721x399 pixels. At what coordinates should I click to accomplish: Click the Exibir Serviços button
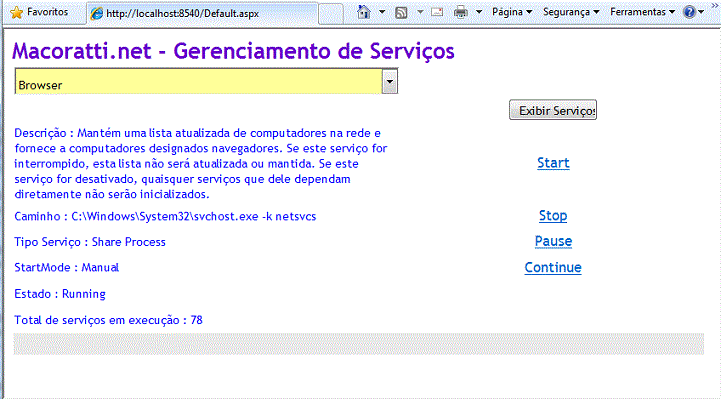pyautogui.click(x=553, y=110)
